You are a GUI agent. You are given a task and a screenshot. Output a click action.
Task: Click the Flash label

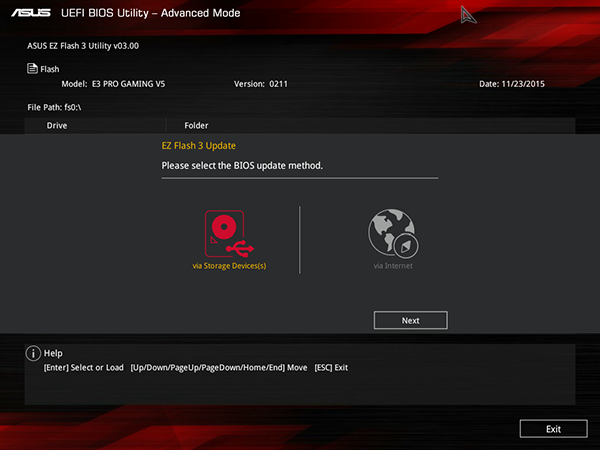[50, 69]
